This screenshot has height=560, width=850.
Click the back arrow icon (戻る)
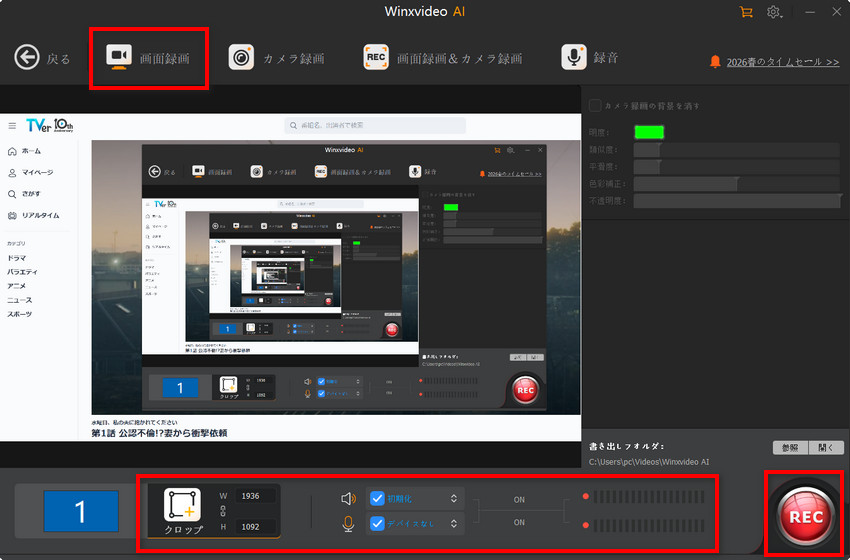click(27, 58)
